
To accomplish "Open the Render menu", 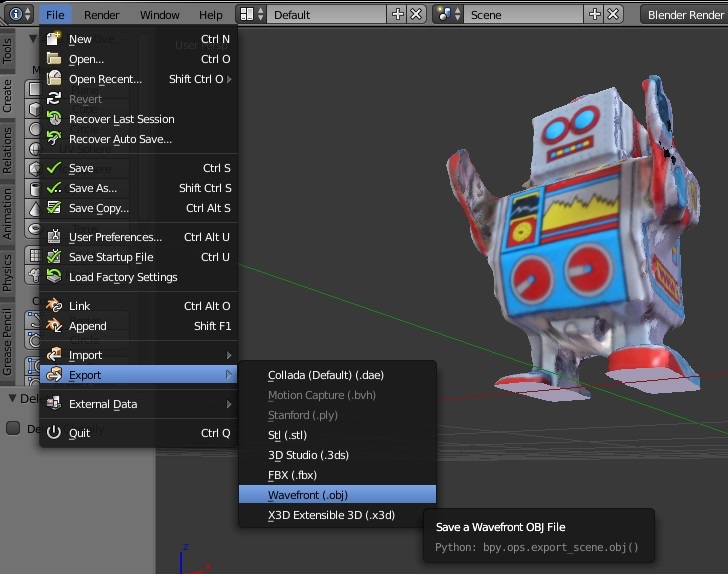I will (101, 15).
